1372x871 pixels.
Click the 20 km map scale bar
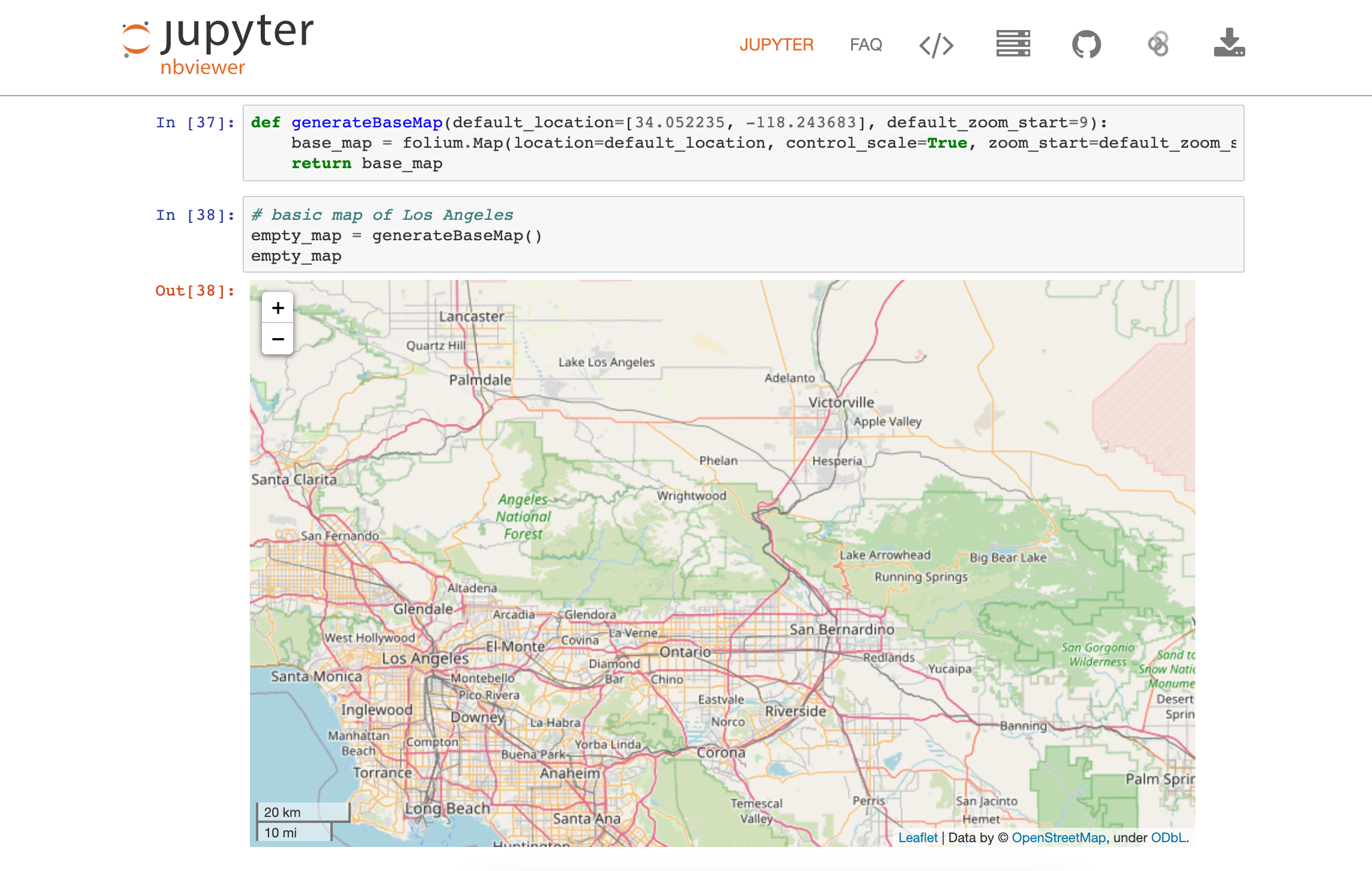click(303, 812)
